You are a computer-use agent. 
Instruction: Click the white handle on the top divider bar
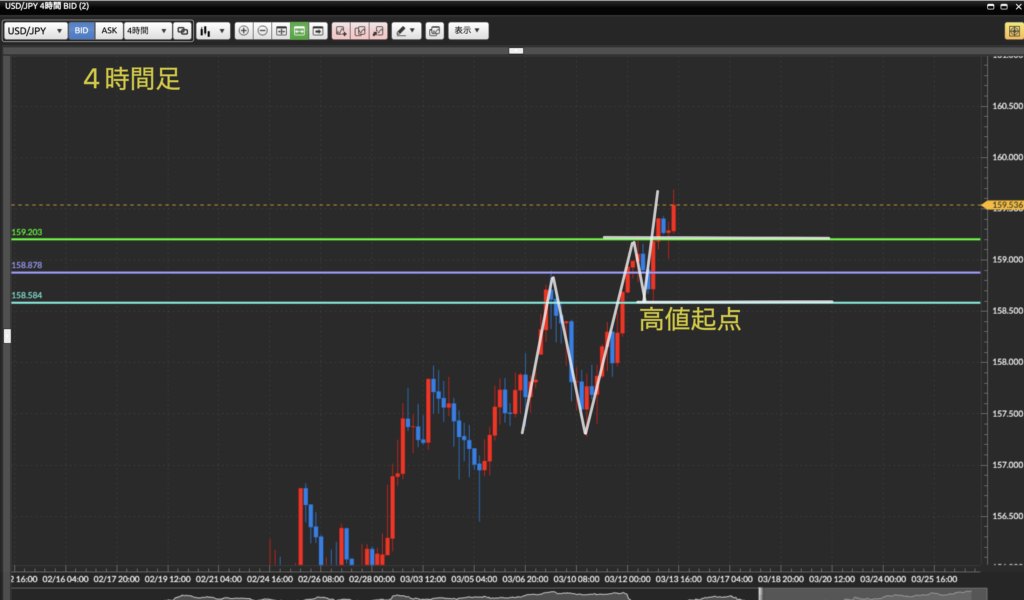[516, 50]
